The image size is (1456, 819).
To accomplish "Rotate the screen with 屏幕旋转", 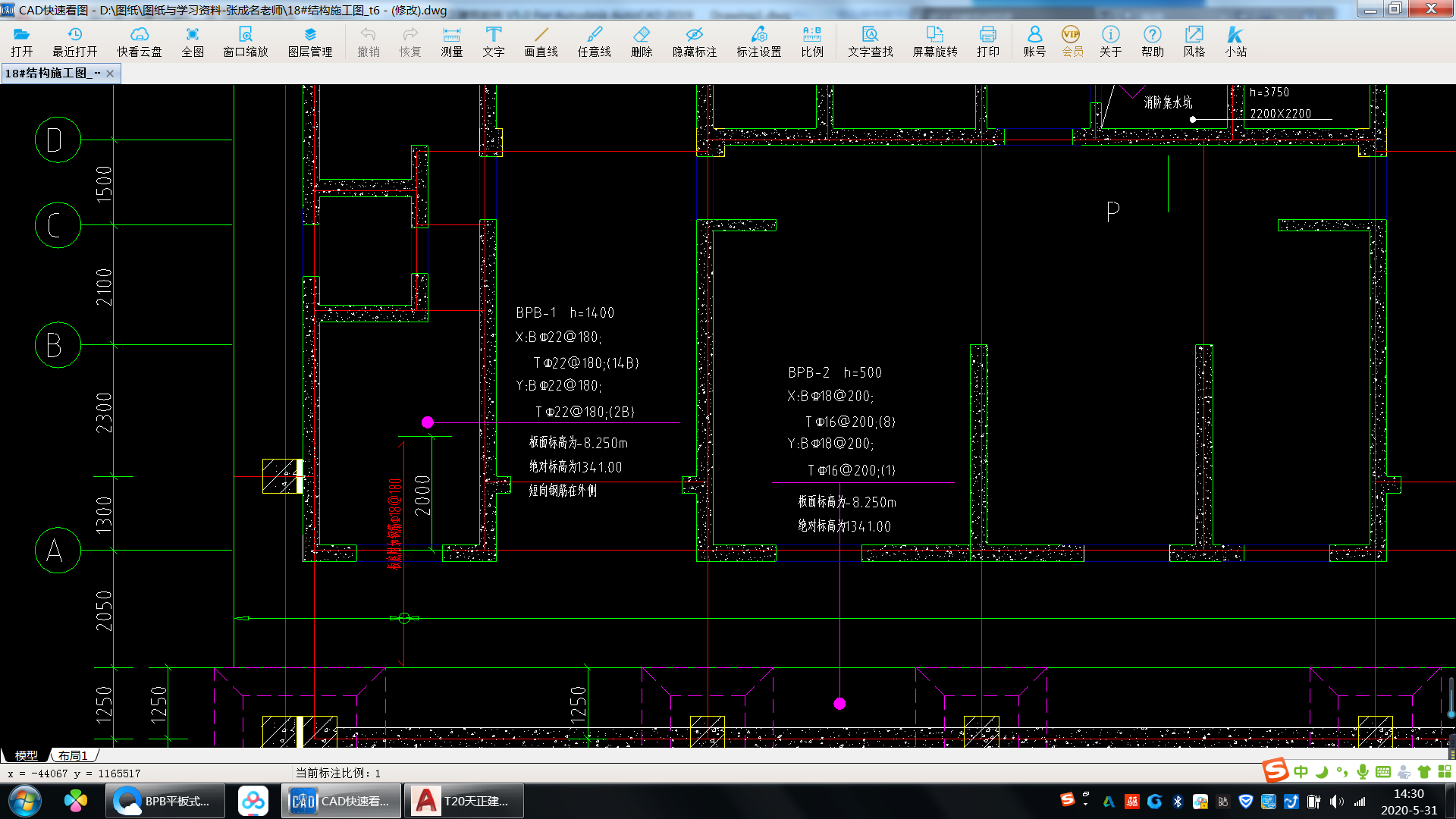I will click(935, 42).
